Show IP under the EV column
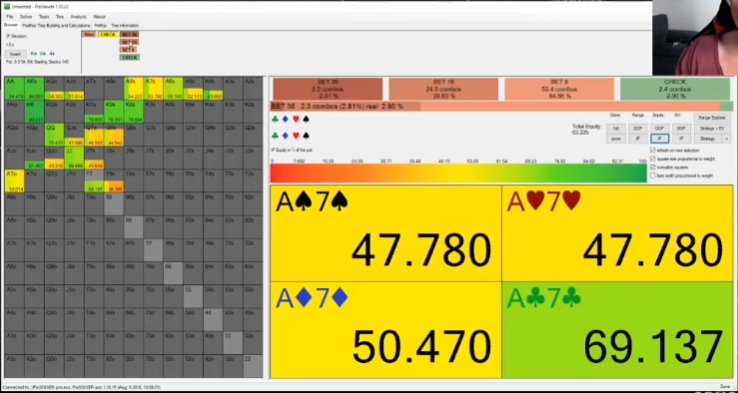Screen dimensions: 738x393 coord(681,139)
